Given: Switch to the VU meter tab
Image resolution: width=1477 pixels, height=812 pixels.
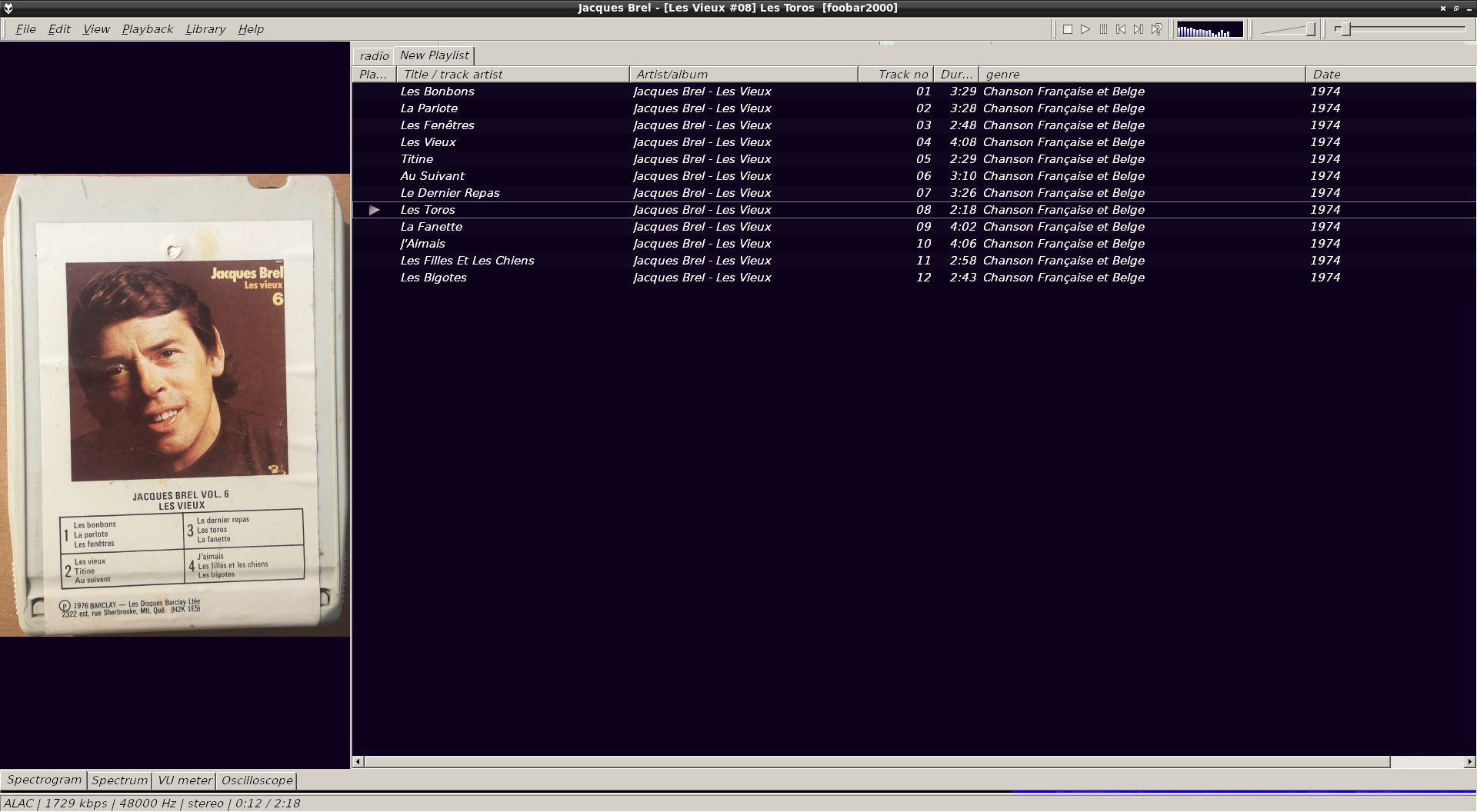Looking at the screenshot, I should (185, 780).
